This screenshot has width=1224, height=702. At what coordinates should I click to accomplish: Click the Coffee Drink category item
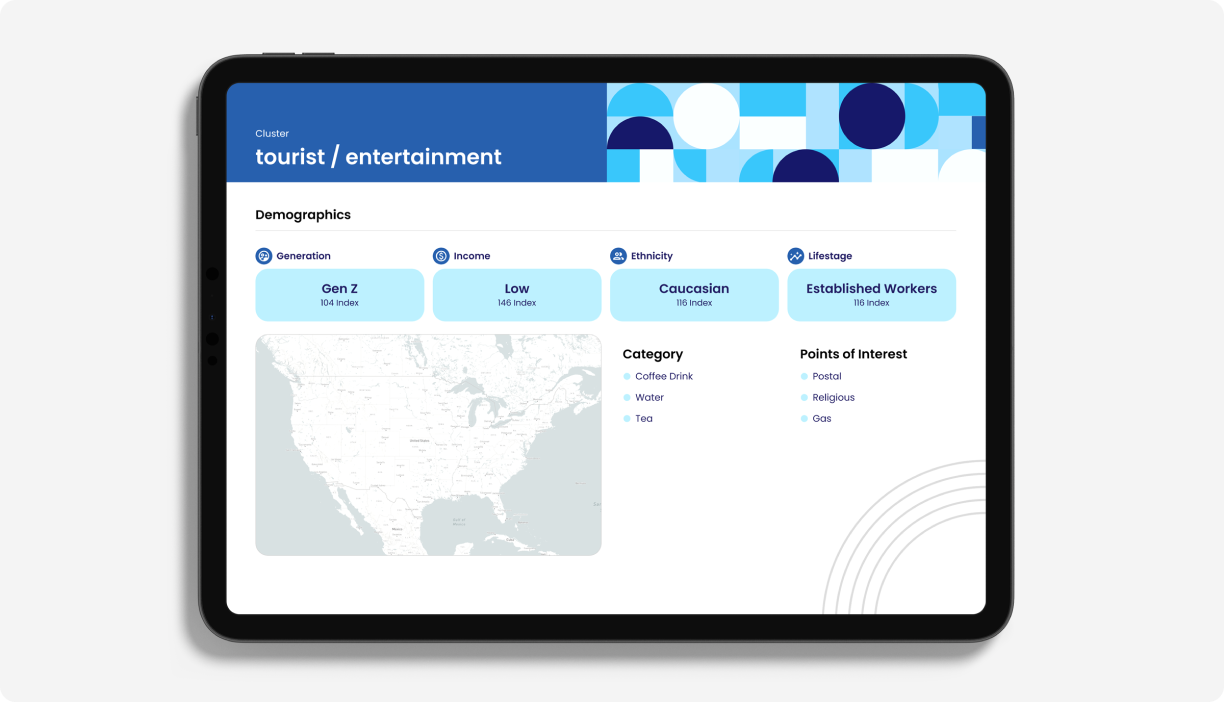tap(658, 376)
